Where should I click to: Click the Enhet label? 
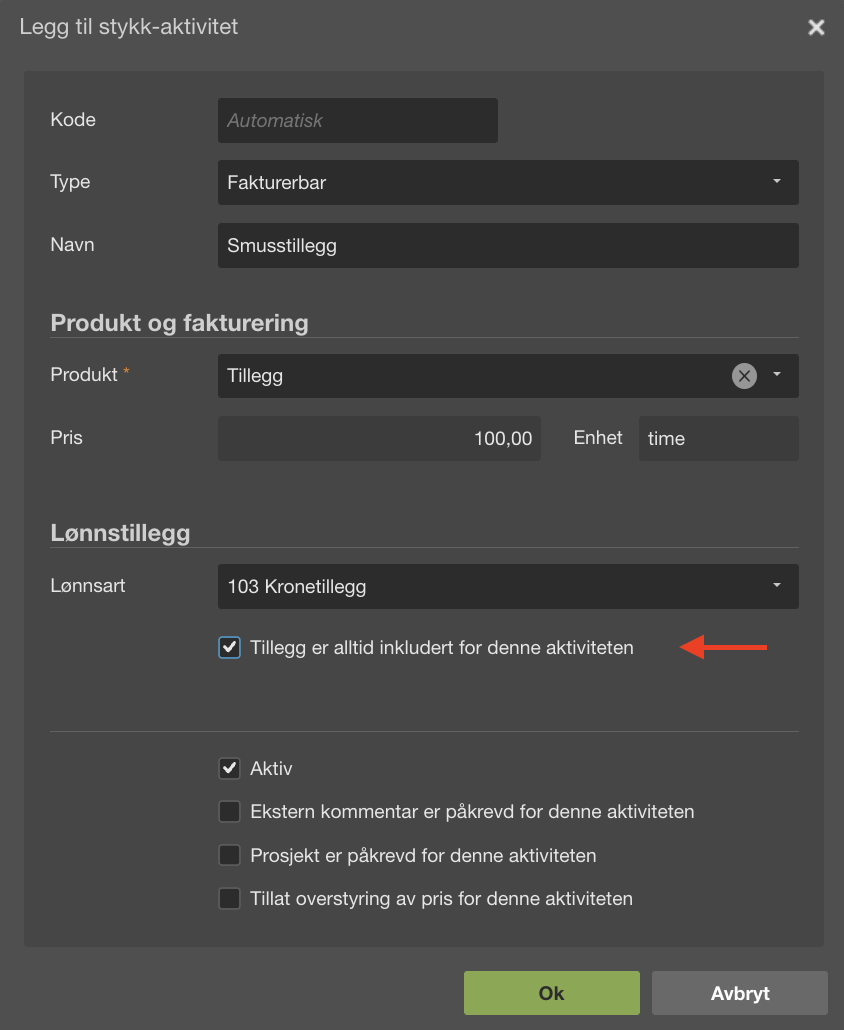(x=598, y=437)
